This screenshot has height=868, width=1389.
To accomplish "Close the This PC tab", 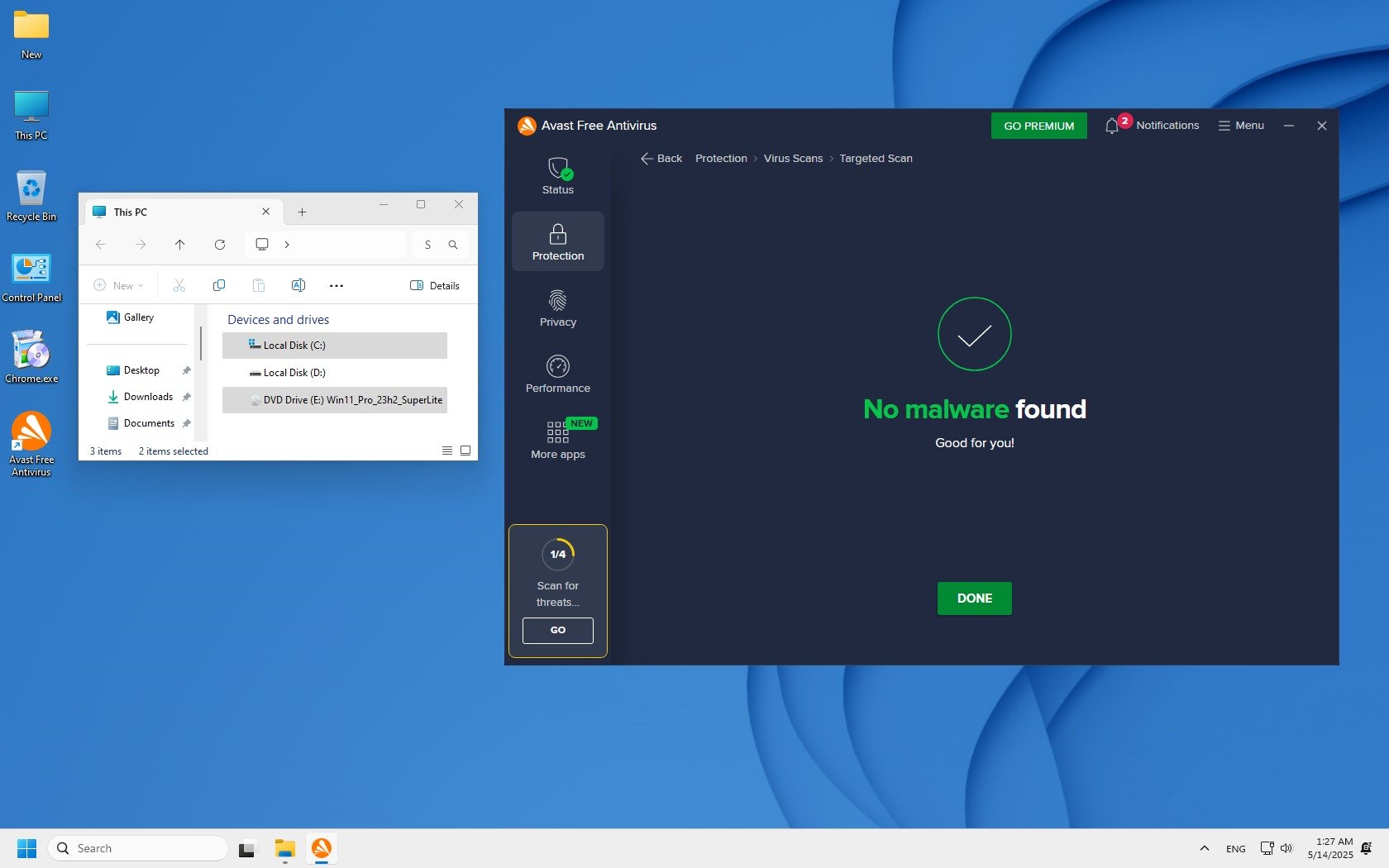I will click(x=266, y=212).
